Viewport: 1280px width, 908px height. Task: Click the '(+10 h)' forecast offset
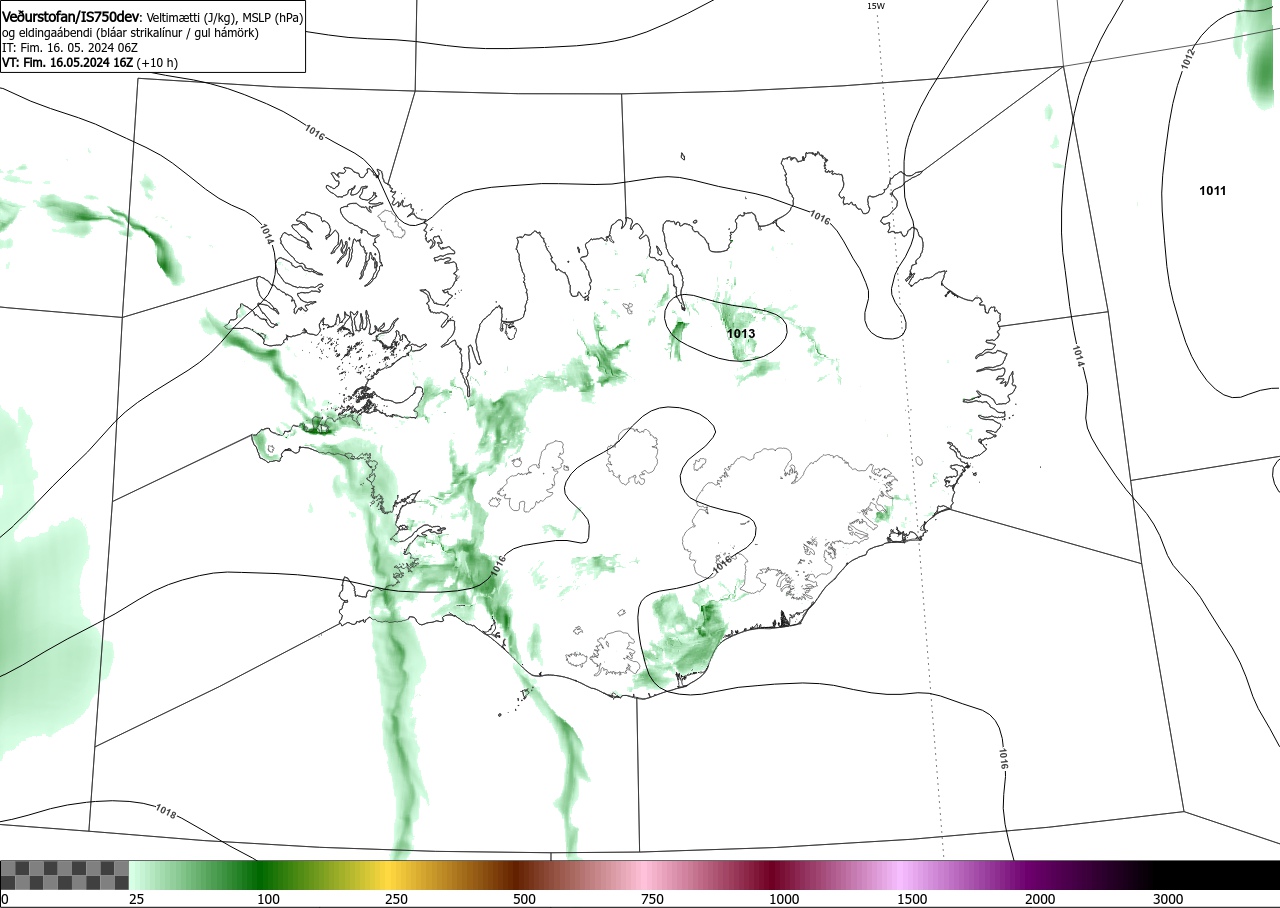[158, 62]
